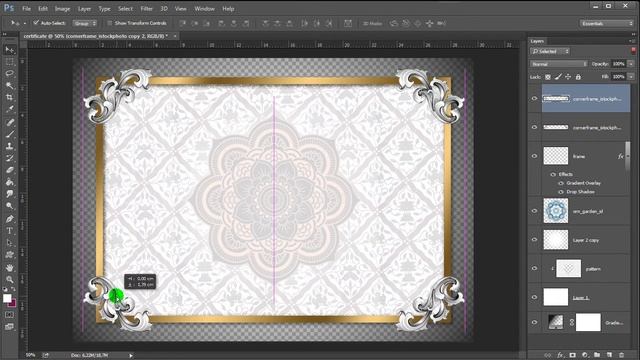The width and height of the screenshot is (640, 360).
Task: Click the Create new group folder icon
Action: (x=597, y=355)
